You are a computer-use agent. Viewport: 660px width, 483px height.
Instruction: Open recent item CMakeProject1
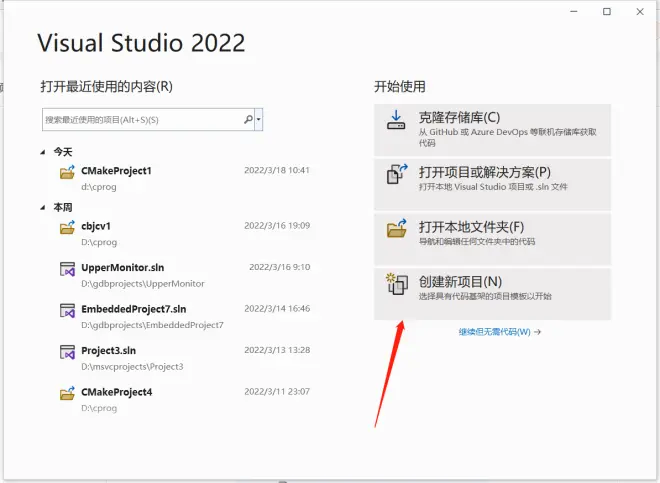(x=185, y=179)
